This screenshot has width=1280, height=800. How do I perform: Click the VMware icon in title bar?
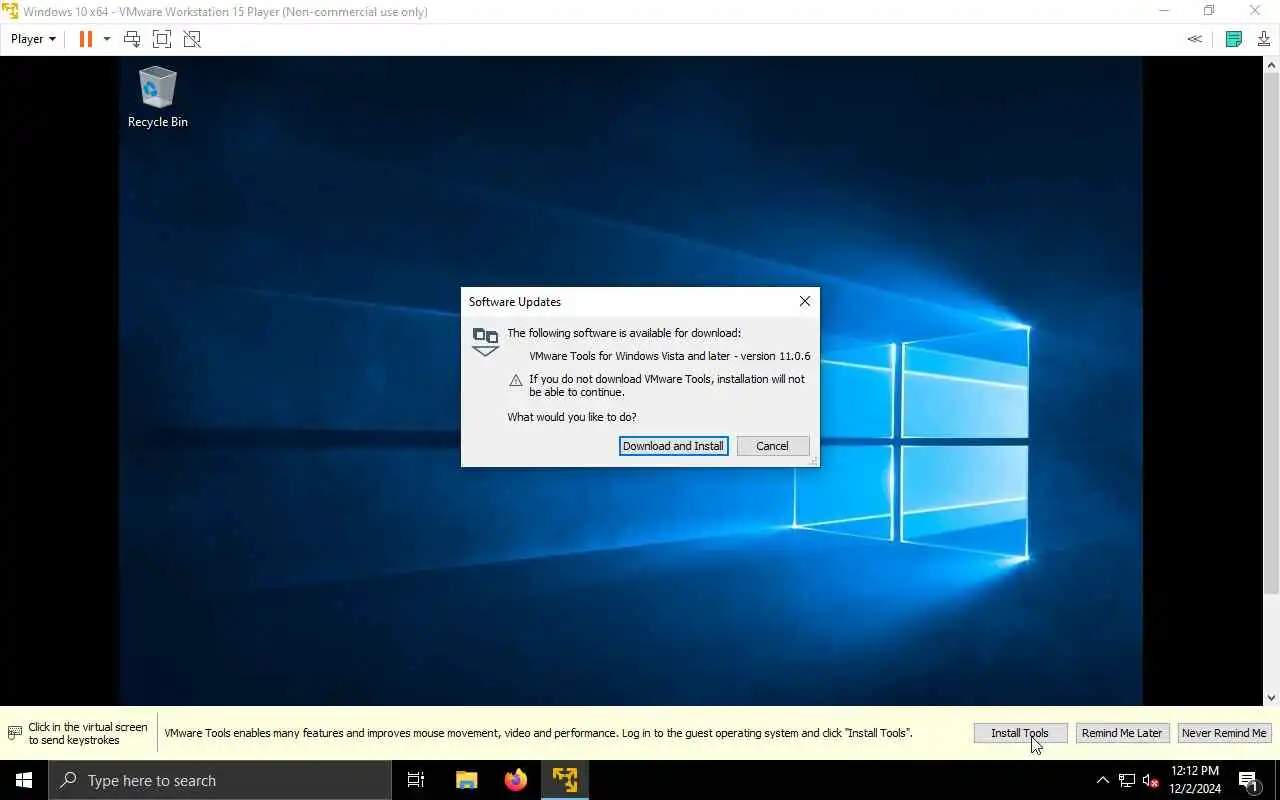[9, 11]
